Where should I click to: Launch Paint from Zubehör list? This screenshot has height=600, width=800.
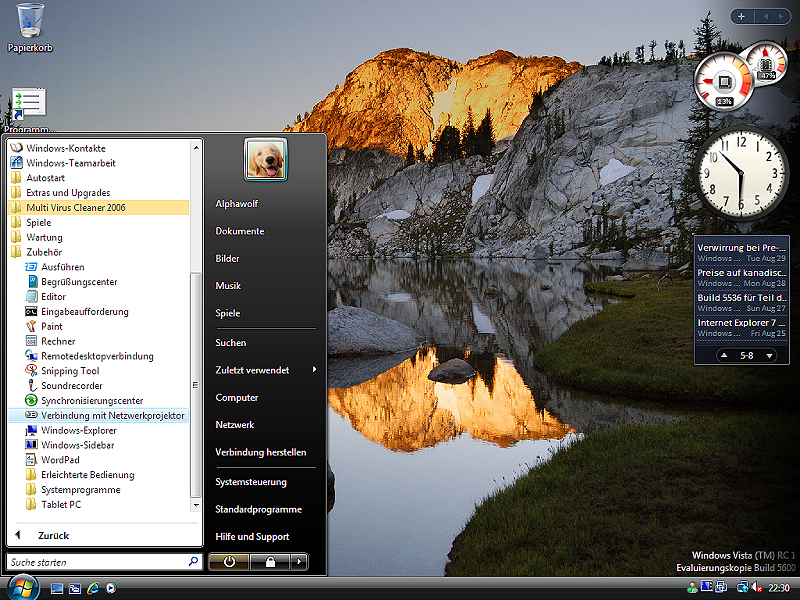point(52,326)
